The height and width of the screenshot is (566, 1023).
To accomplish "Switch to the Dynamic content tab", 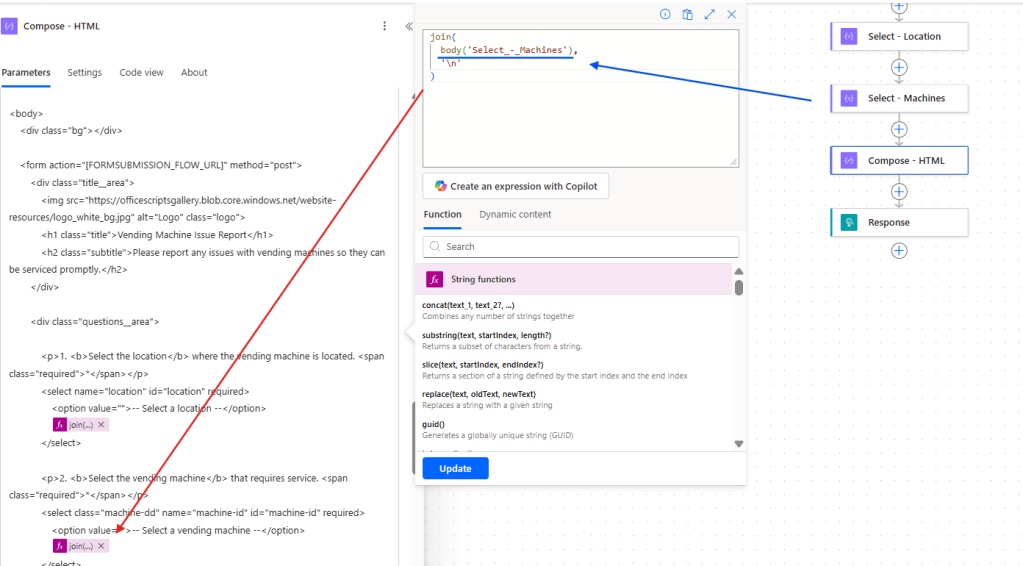I will pyautogui.click(x=515, y=214).
